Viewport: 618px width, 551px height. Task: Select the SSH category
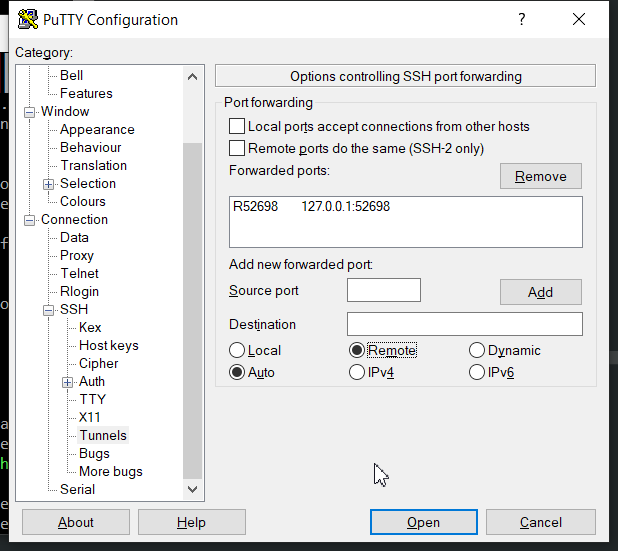[74, 310]
